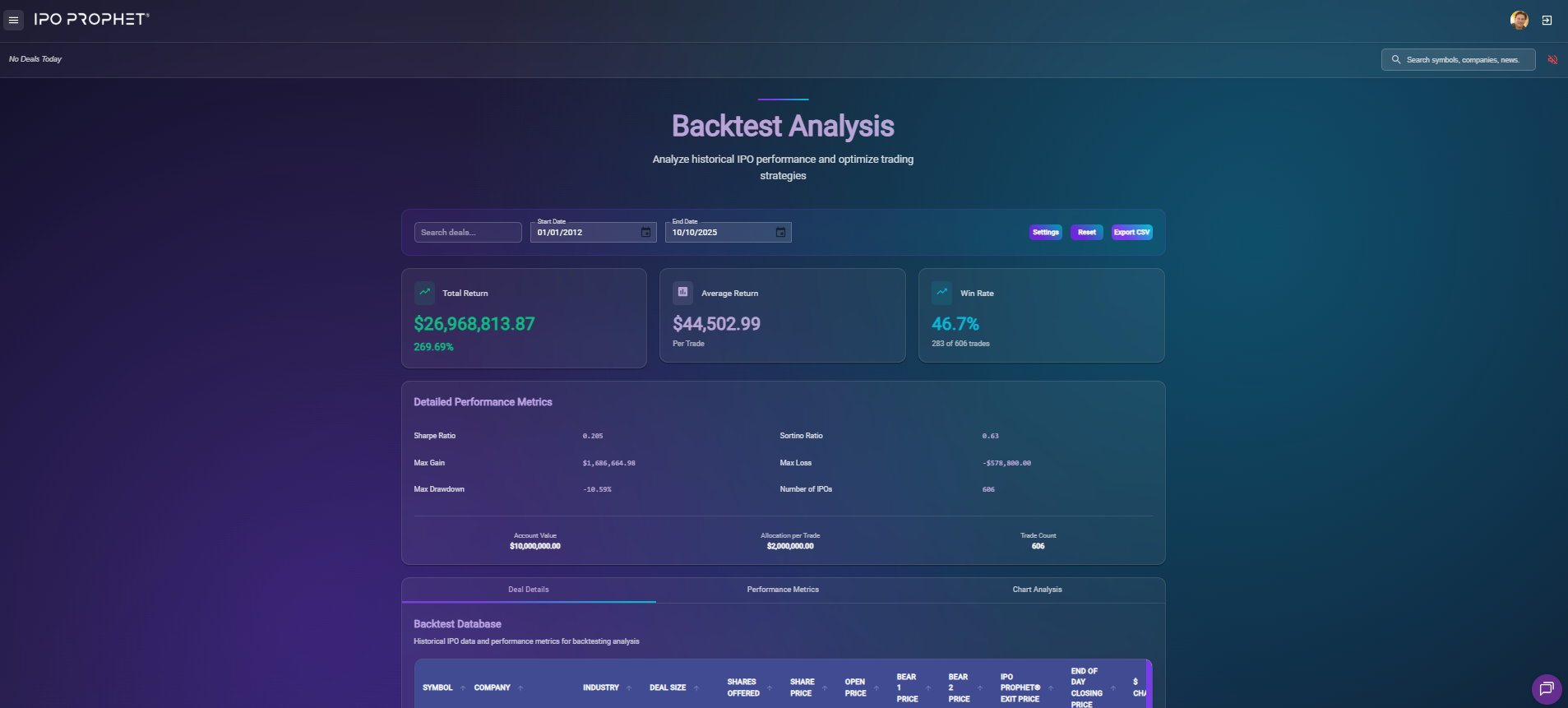Click the Average Return chart icon
This screenshot has height=708, width=1568.
tap(682, 293)
